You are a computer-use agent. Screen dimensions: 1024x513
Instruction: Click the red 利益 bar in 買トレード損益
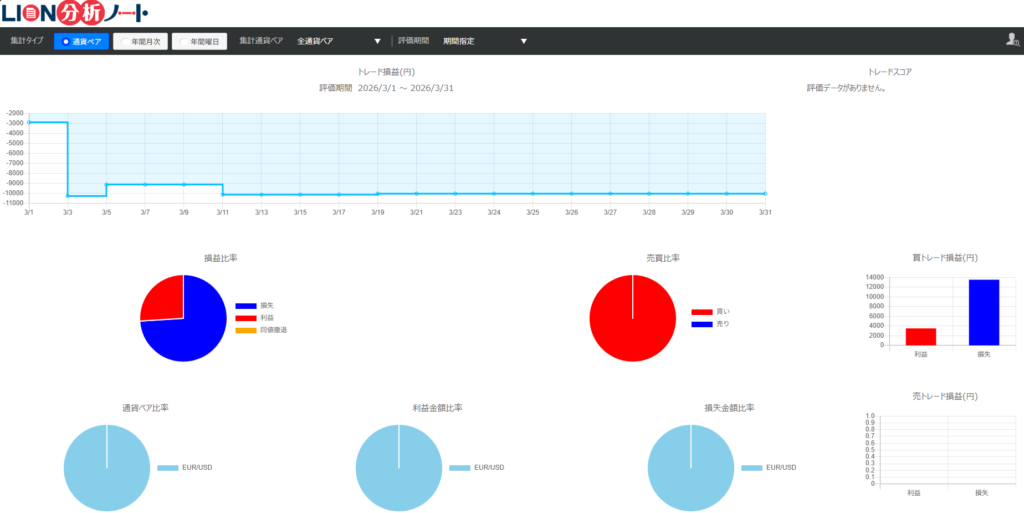click(920, 336)
